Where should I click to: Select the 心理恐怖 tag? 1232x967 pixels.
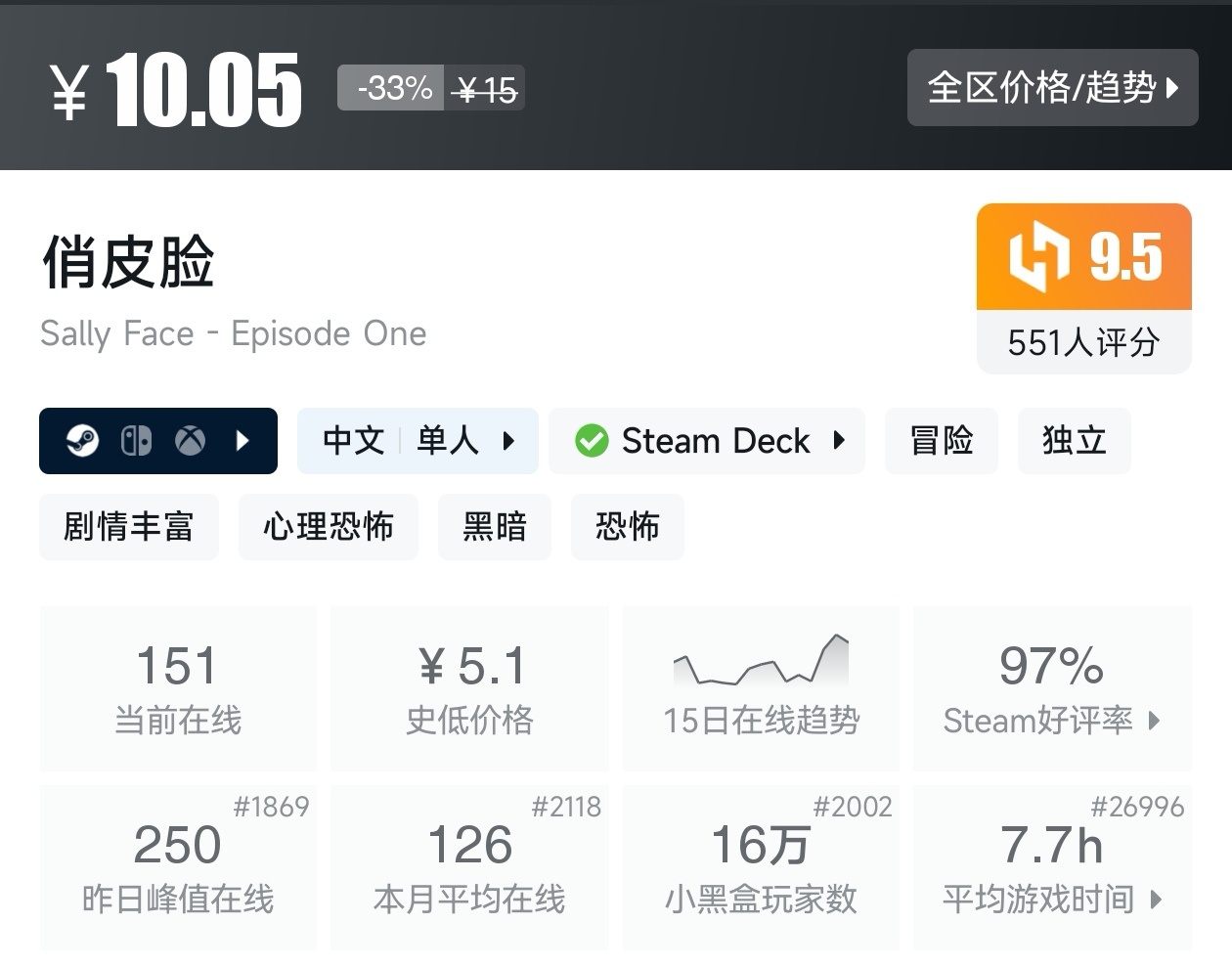click(x=329, y=527)
